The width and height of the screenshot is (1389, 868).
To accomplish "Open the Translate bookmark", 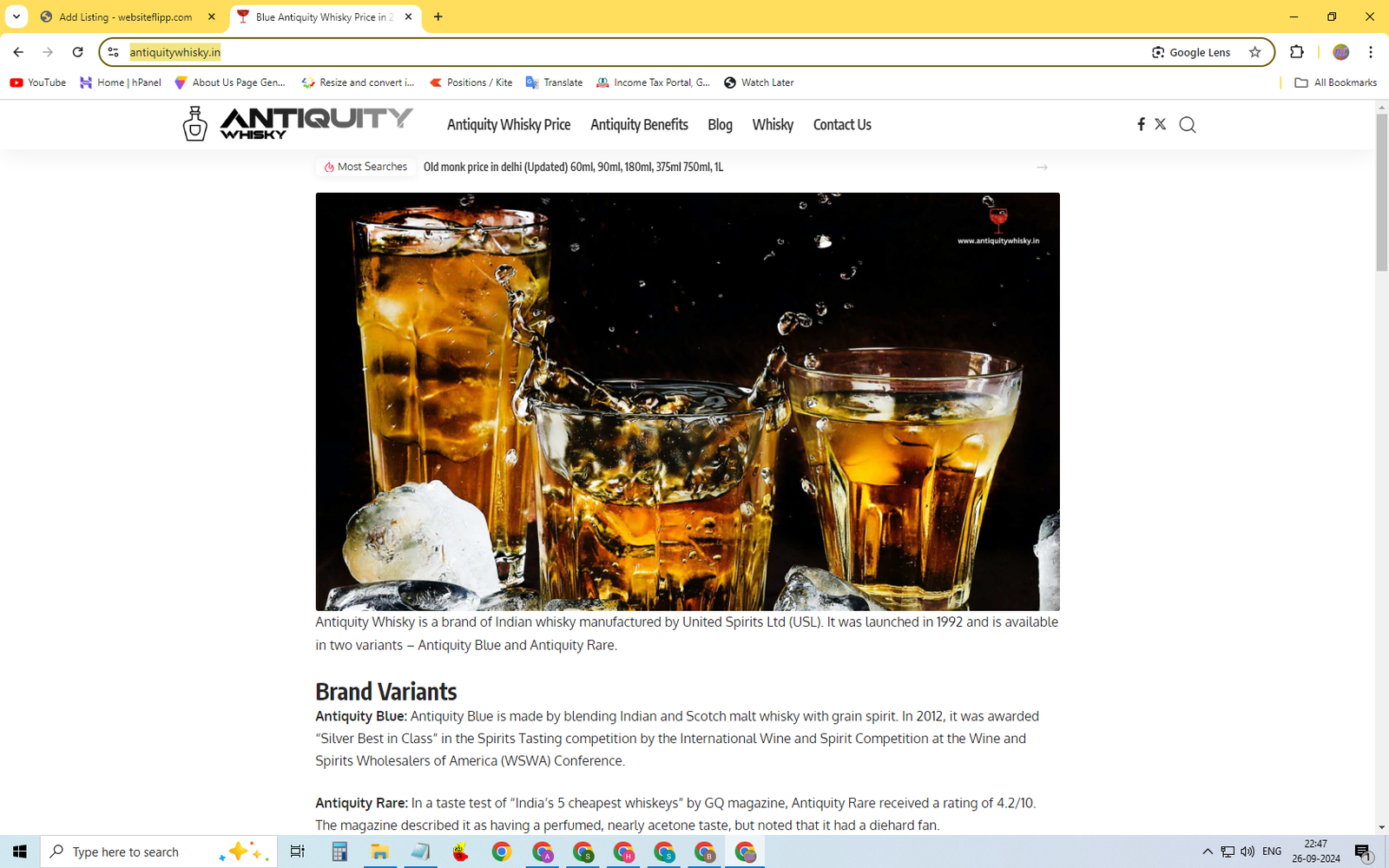I will point(554,82).
